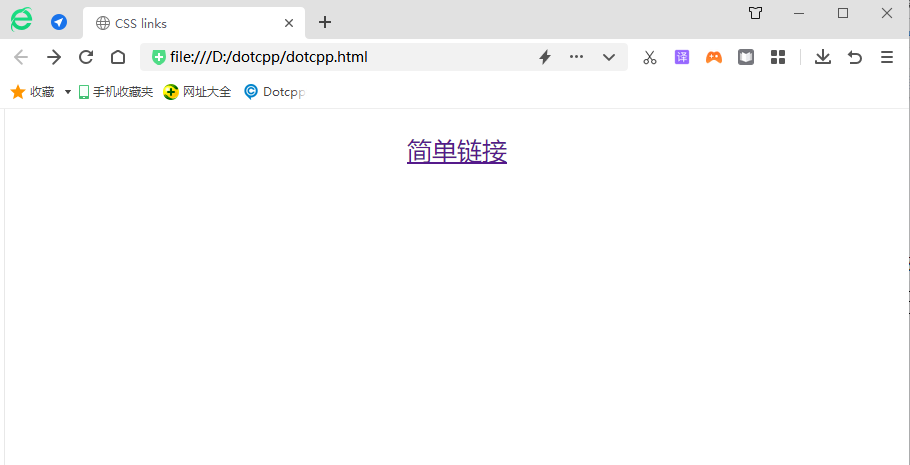Open the downloads manager
Image resolution: width=910 pixels, height=465 pixels.
point(823,57)
